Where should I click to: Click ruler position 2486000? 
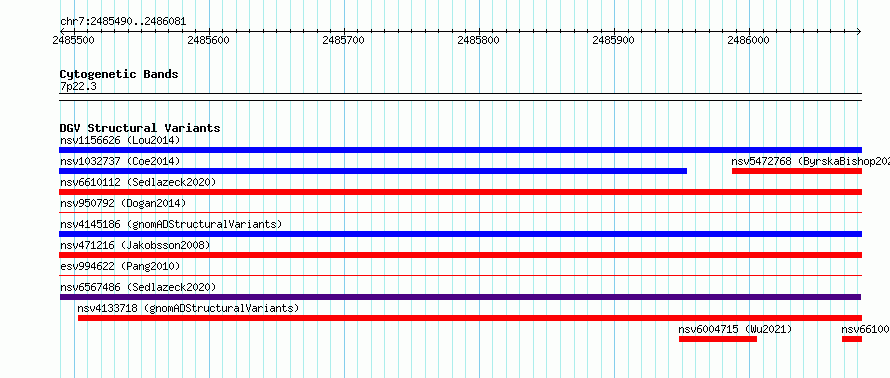(749, 40)
